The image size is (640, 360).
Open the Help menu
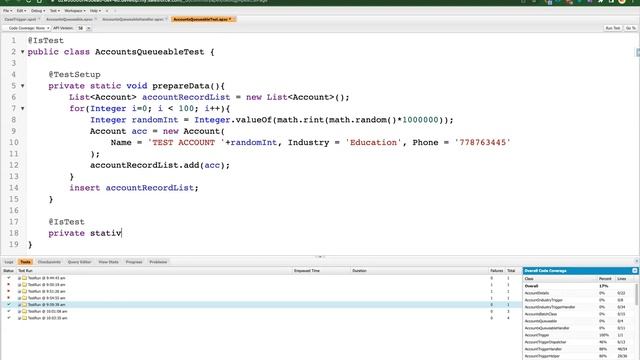95,11
